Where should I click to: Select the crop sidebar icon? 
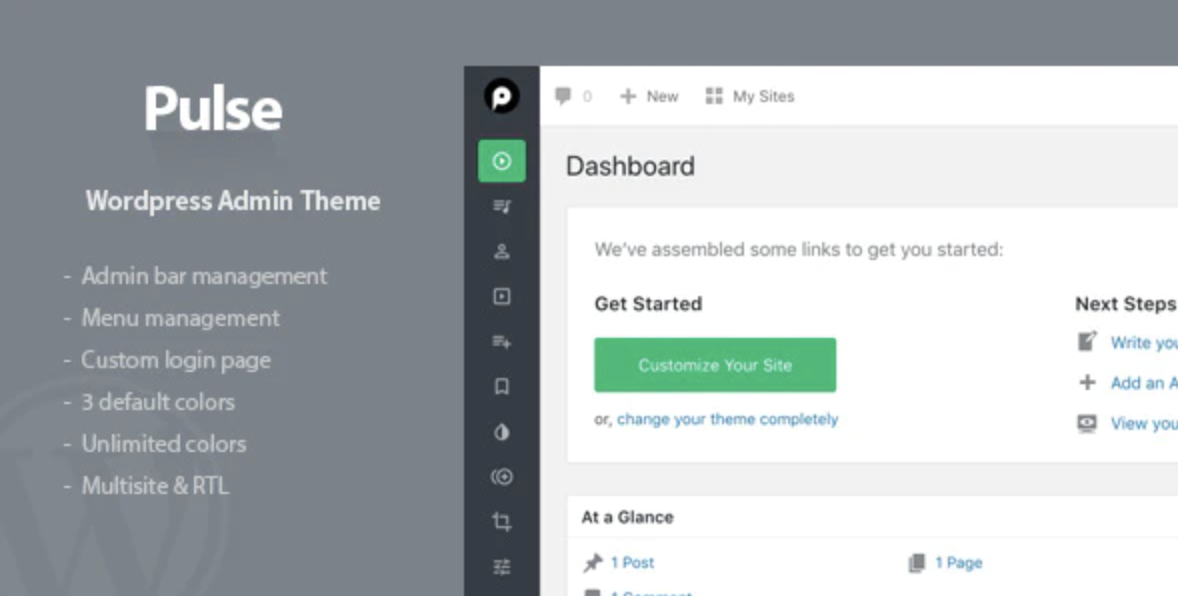coord(502,522)
